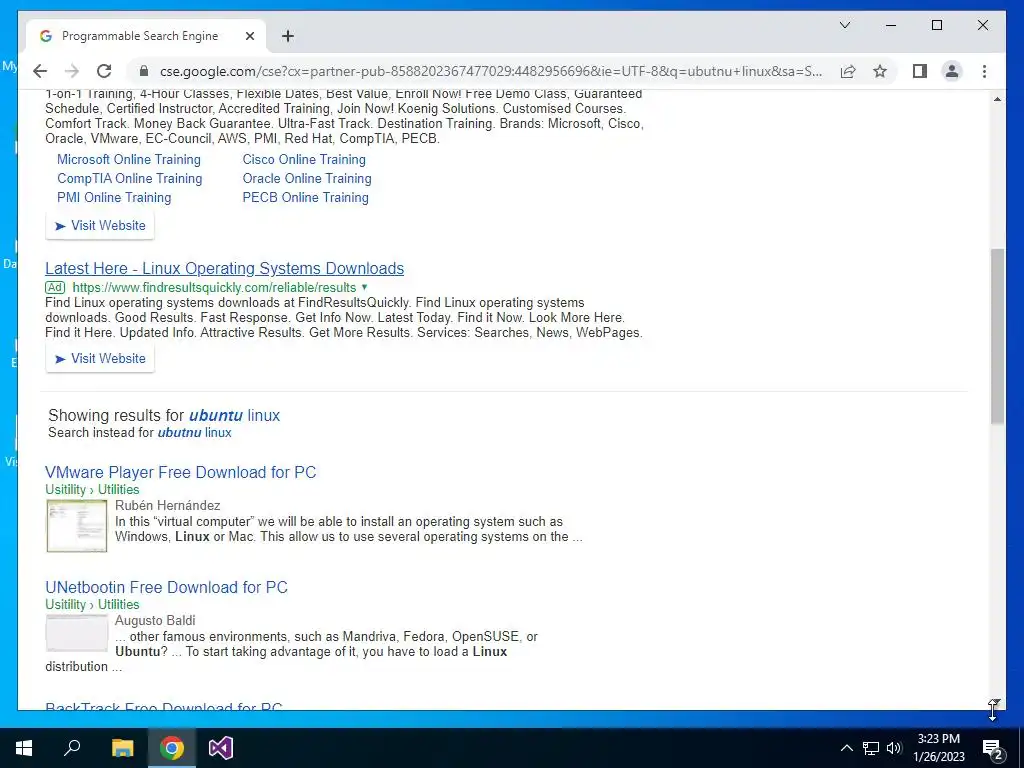Open network status tray icon
Screen dimensions: 1024x768
pyautogui.click(x=871, y=748)
